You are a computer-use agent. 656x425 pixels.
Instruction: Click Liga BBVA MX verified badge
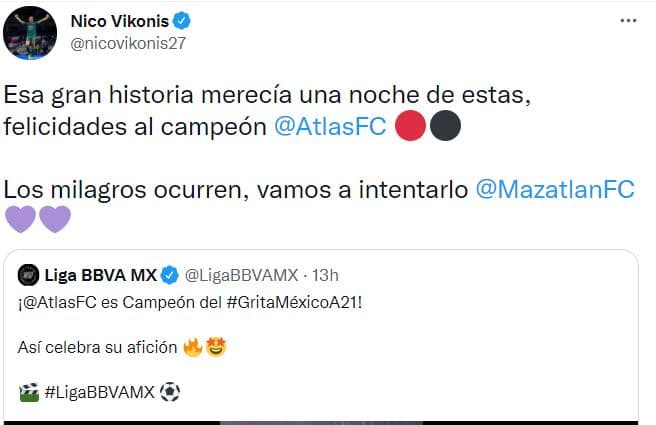(170, 275)
